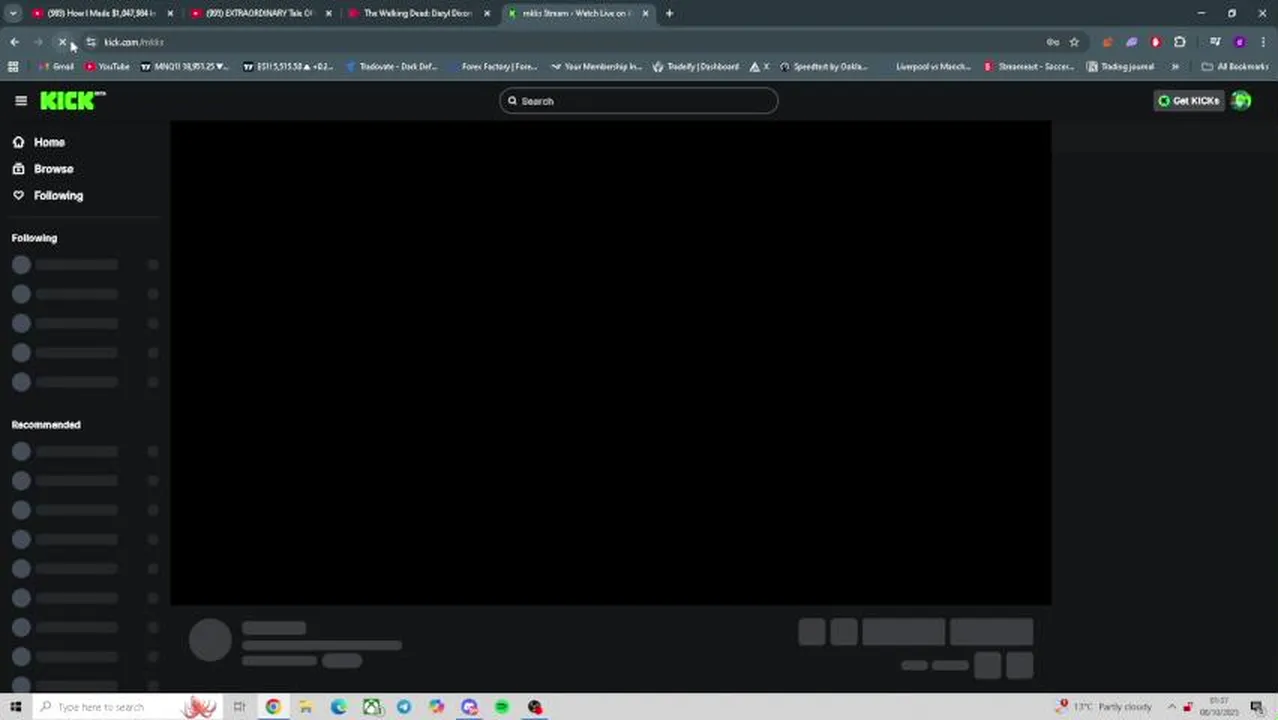
Task: Show hidden system tray icons
Action: [1172, 707]
